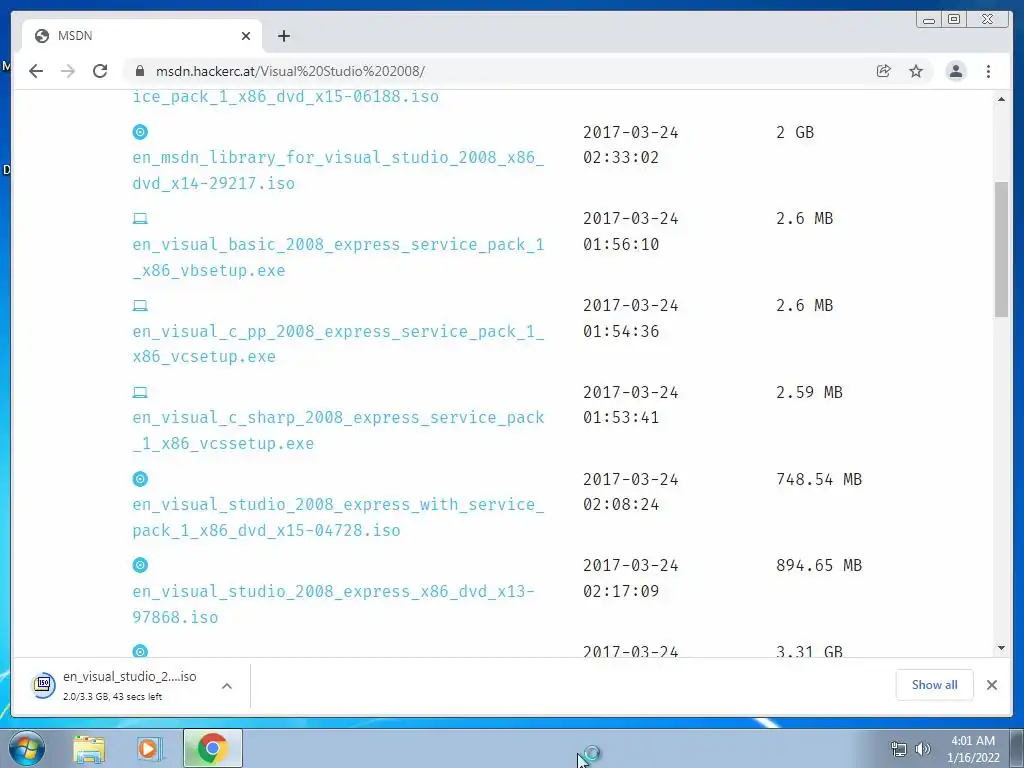The width and height of the screenshot is (1024, 768).
Task: Bookmark this page with star
Action: tap(916, 71)
